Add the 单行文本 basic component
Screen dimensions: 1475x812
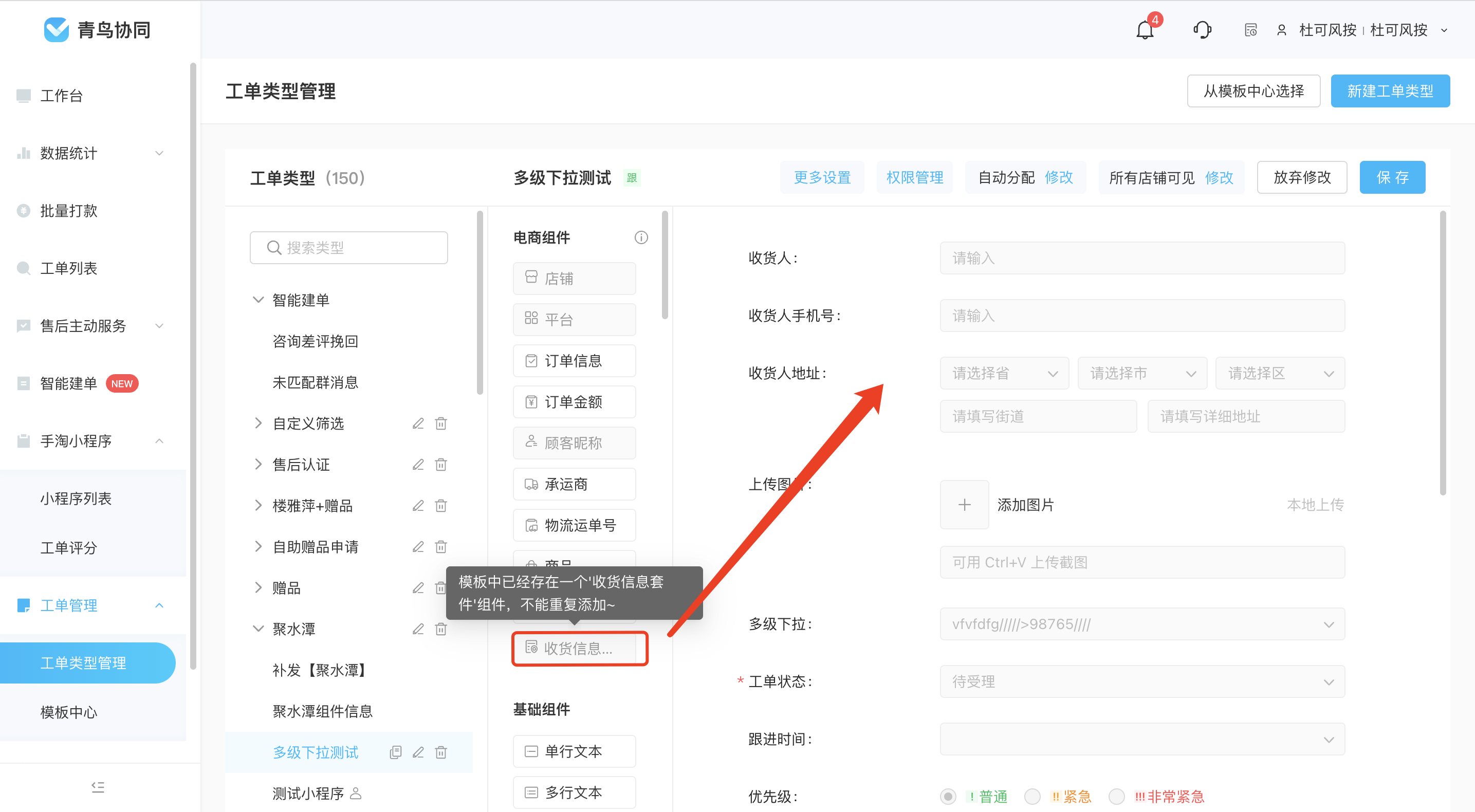click(574, 751)
